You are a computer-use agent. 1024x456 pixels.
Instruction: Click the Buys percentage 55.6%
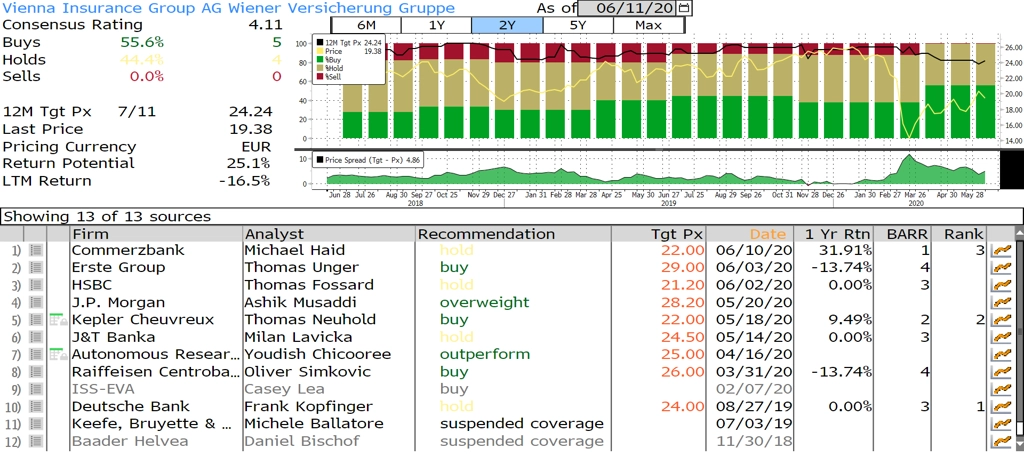click(x=142, y=42)
